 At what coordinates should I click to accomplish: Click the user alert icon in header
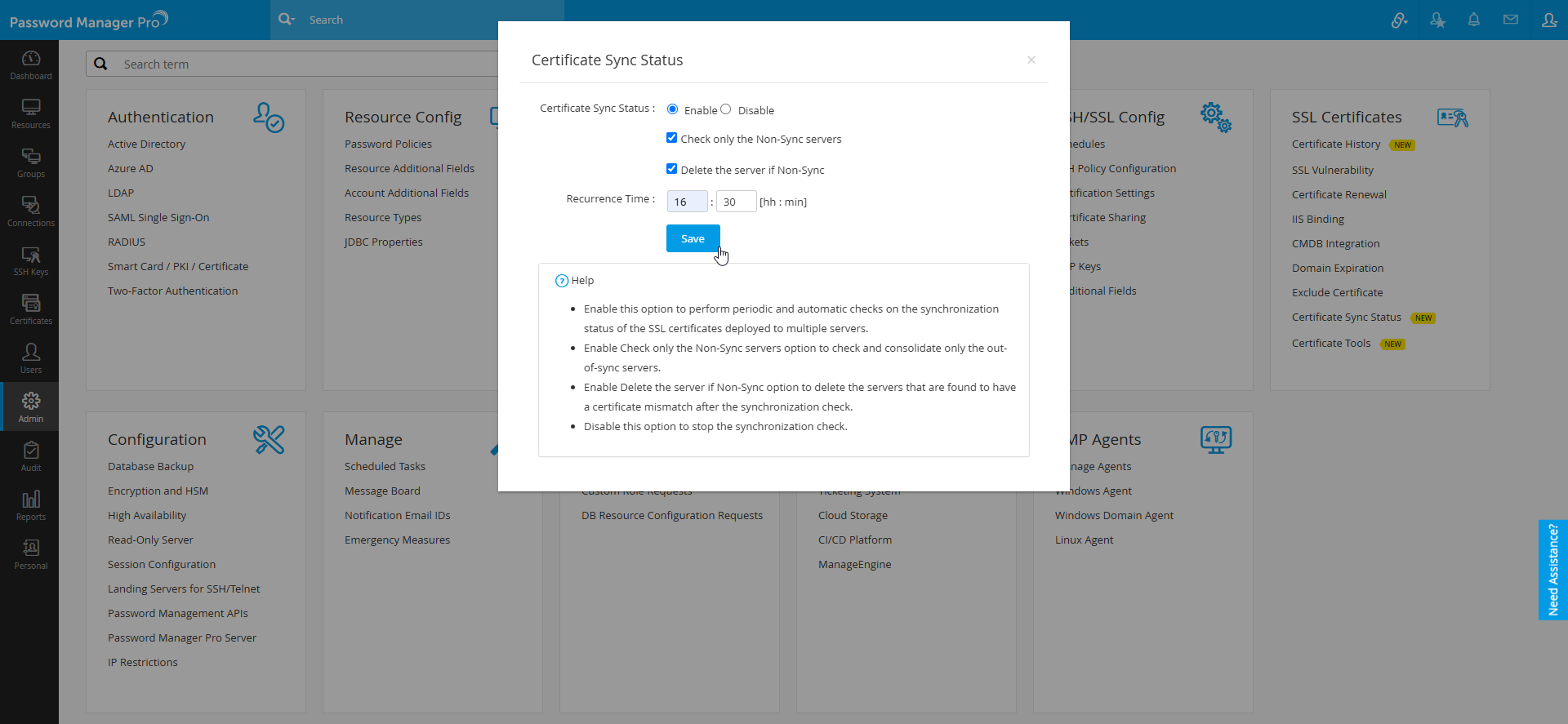click(1437, 20)
